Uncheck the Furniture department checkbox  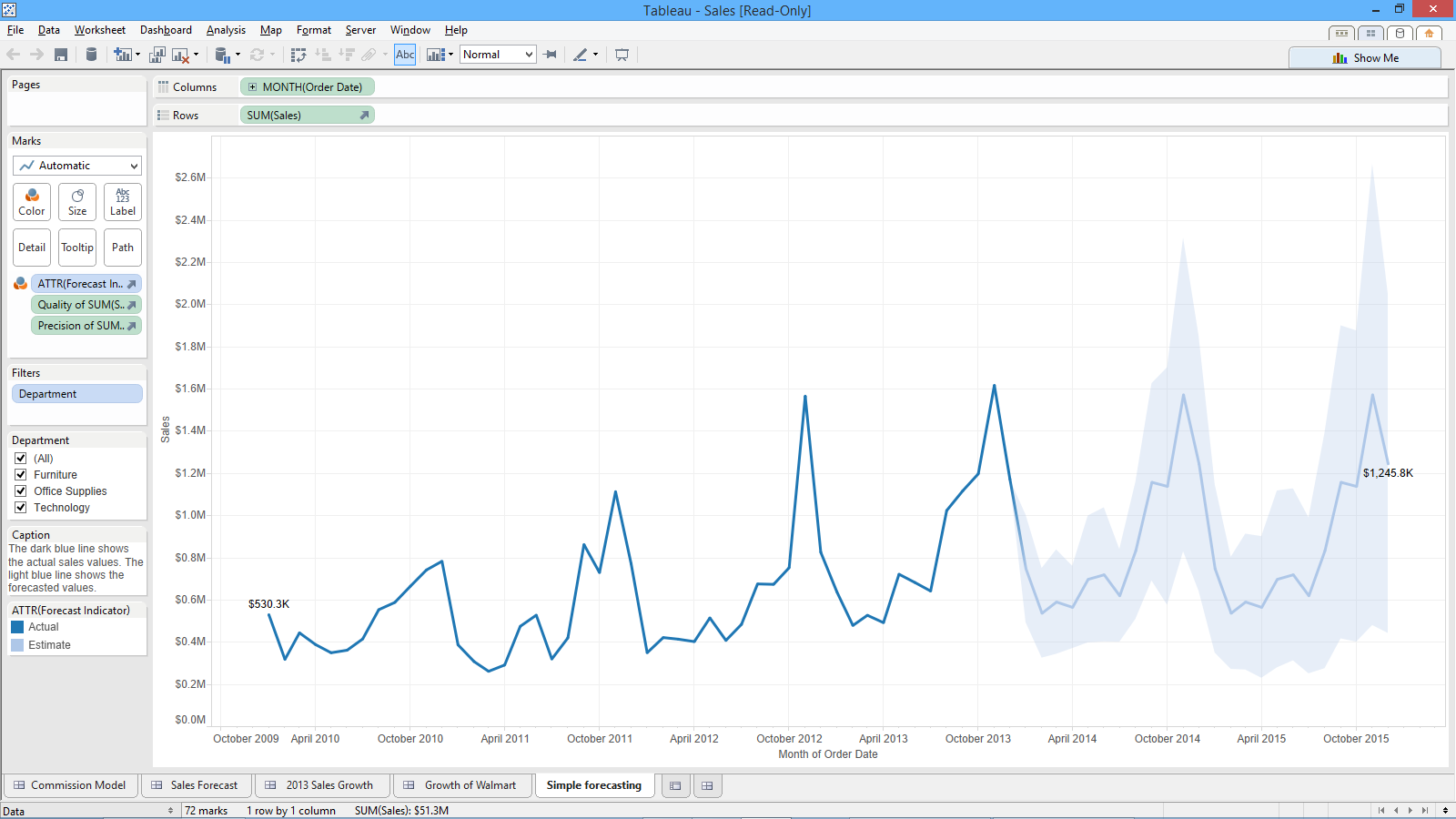coord(21,475)
